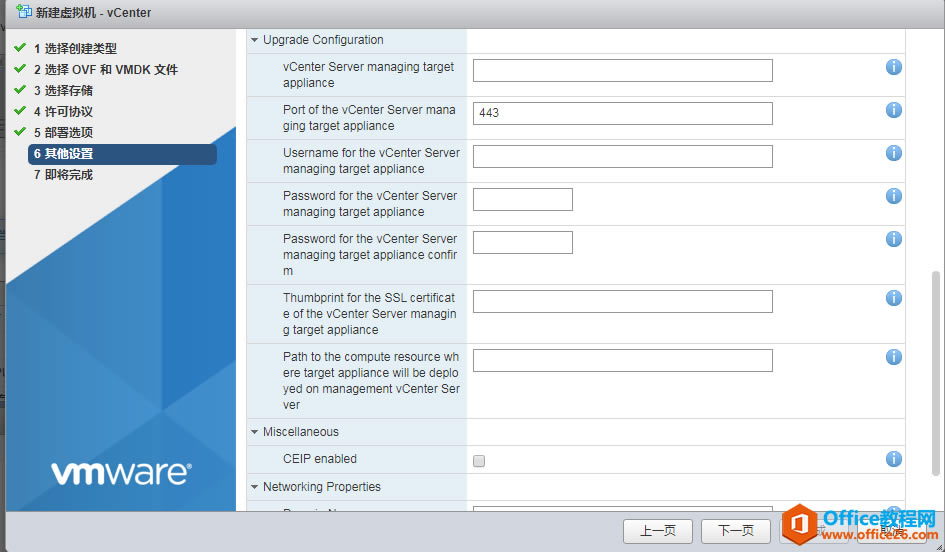Image resolution: width=945 pixels, height=552 pixels.
Task: Enable the CEIP enabled checkbox
Action: 479,461
